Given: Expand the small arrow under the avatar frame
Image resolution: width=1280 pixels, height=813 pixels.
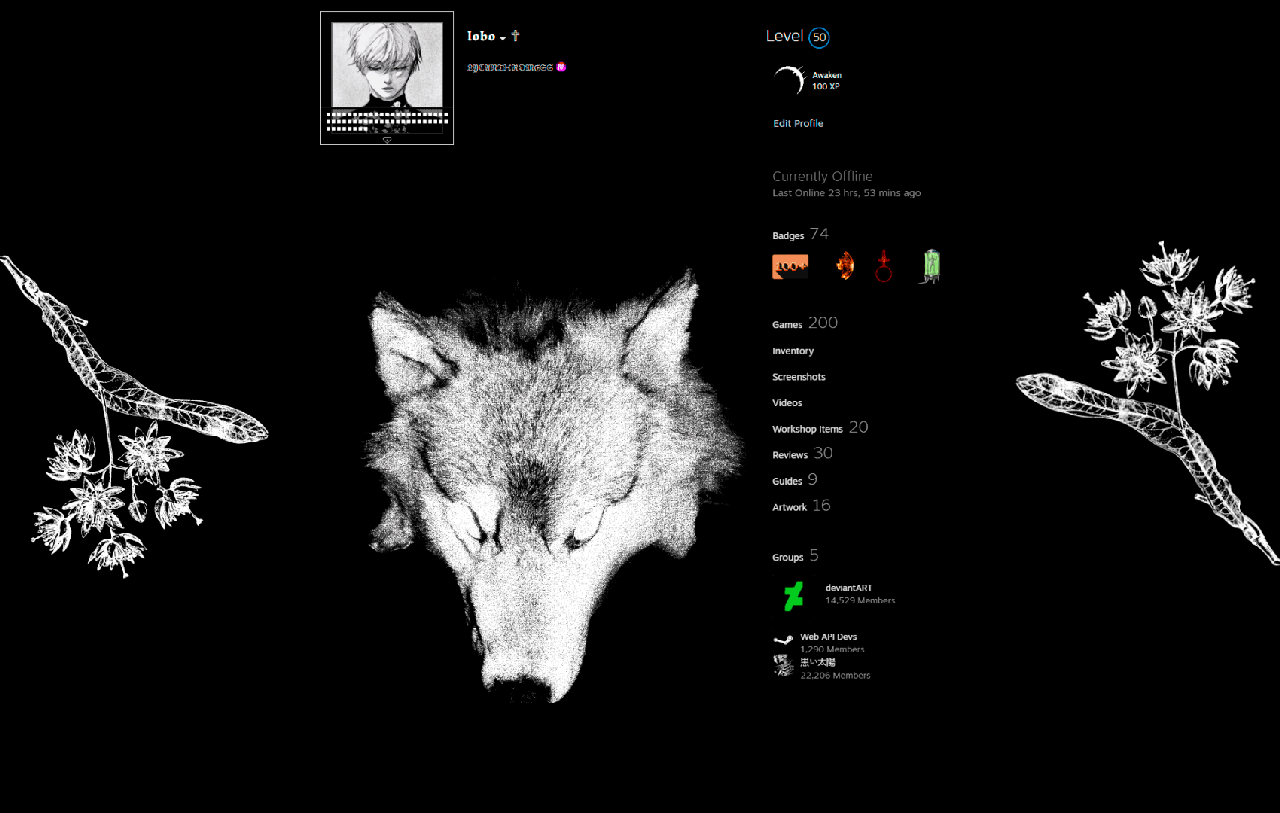Looking at the screenshot, I should [x=387, y=141].
